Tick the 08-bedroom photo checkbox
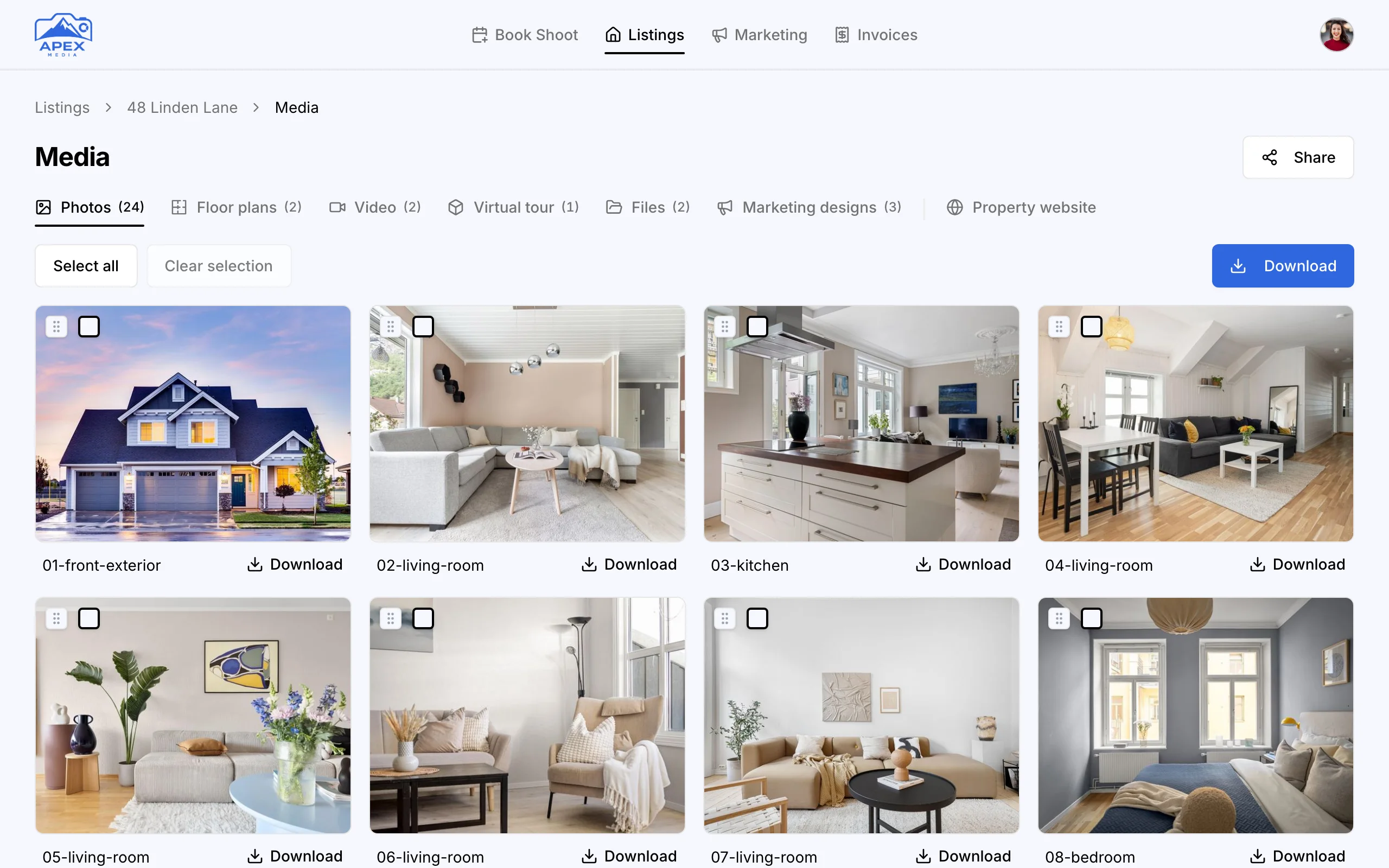This screenshot has width=1389, height=868. [1091, 618]
